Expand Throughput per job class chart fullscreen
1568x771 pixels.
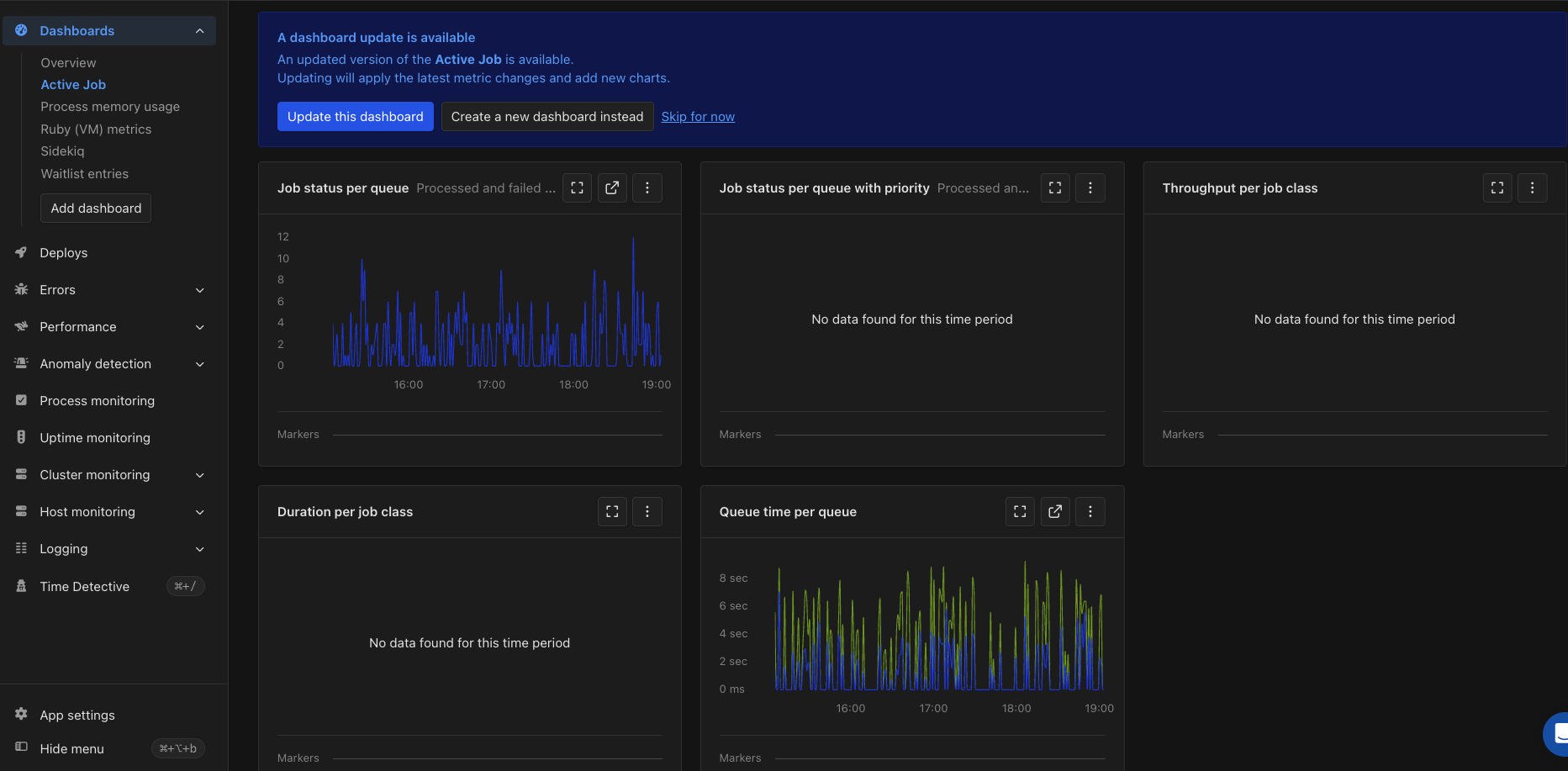(x=1497, y=188)
